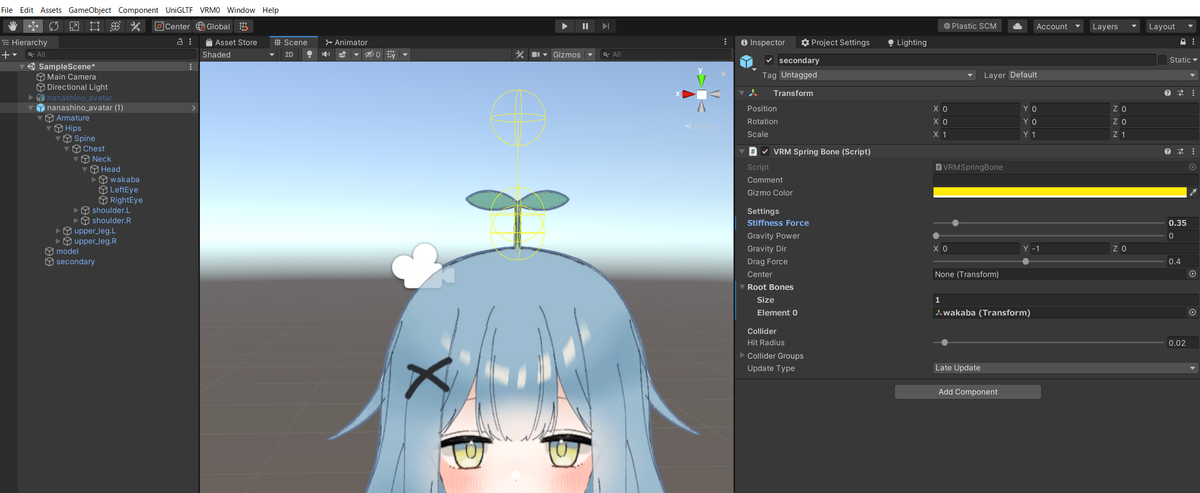Toggle scene effects icon (skybox, fog)
The width and height of the screenshot is (1200, 493).
click(x=344, y=55)
